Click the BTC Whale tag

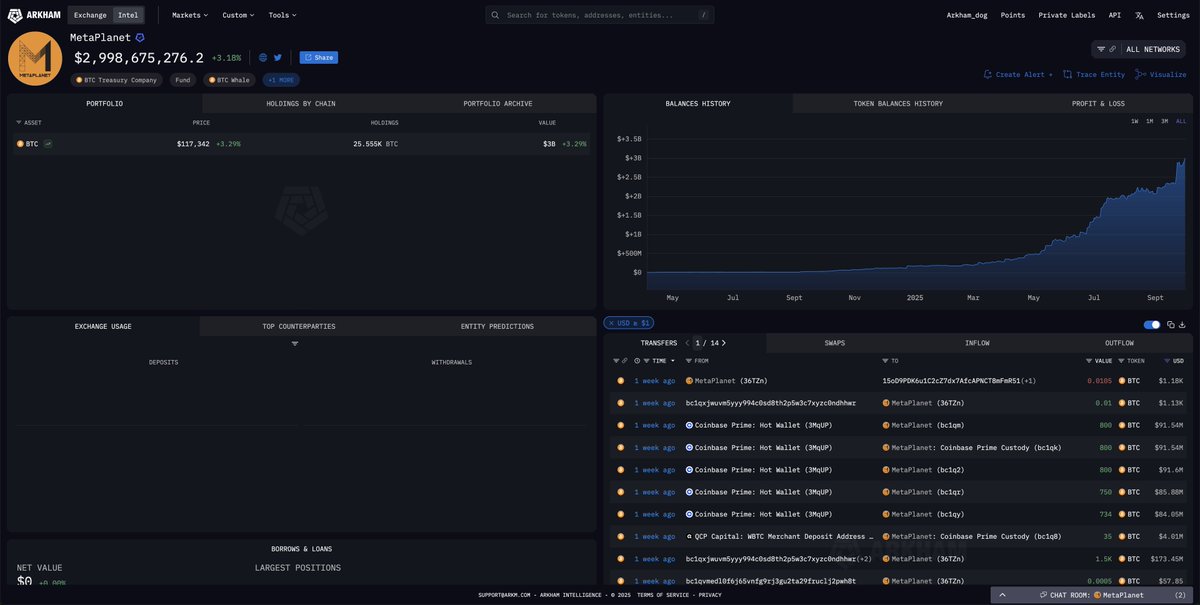click(230, 80)
